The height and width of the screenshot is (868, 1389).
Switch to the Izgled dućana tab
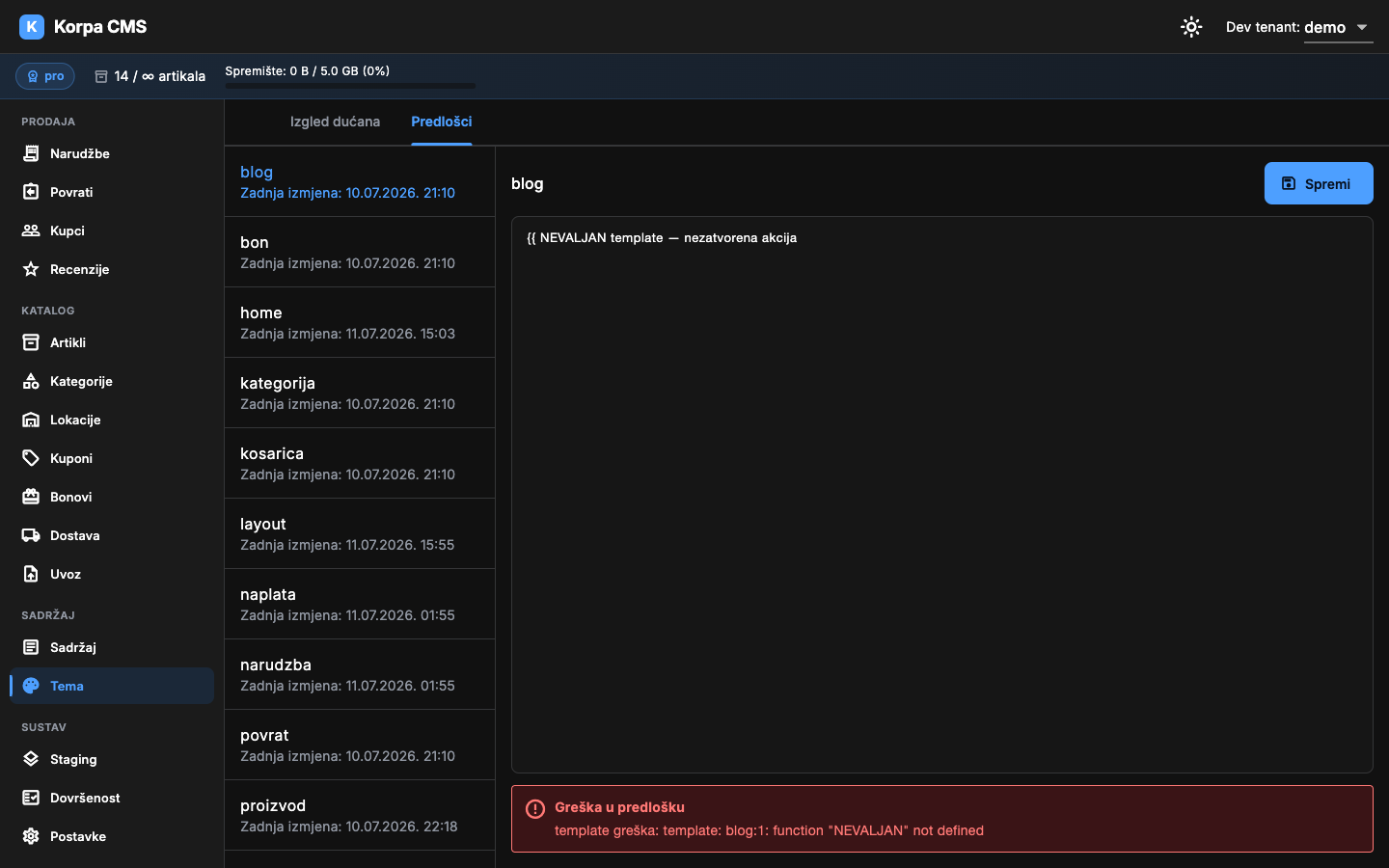pyautogui.click(x=335, y=122)
